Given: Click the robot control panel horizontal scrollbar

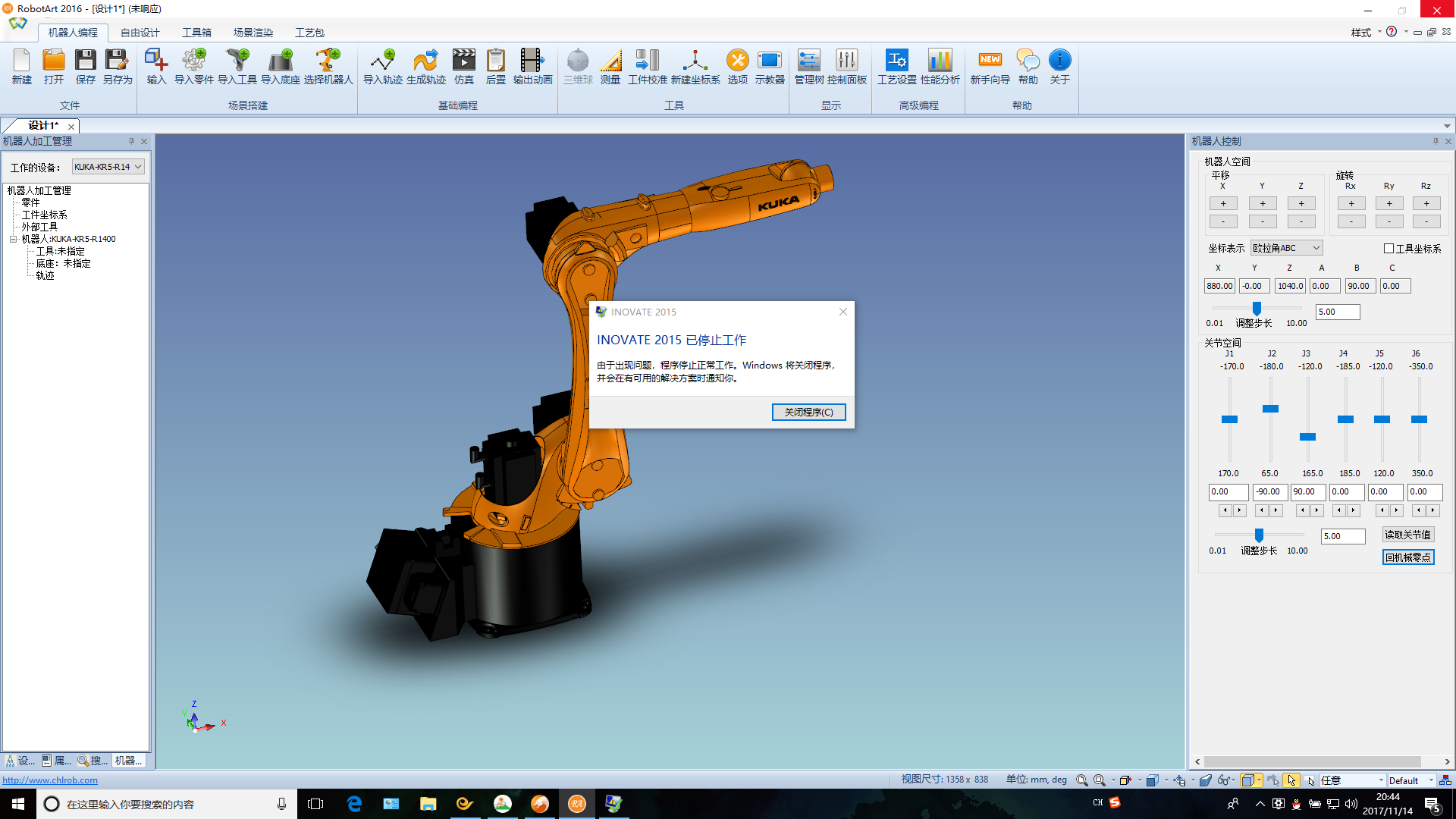Looking at the screenshot, I should click(1313, 761).
